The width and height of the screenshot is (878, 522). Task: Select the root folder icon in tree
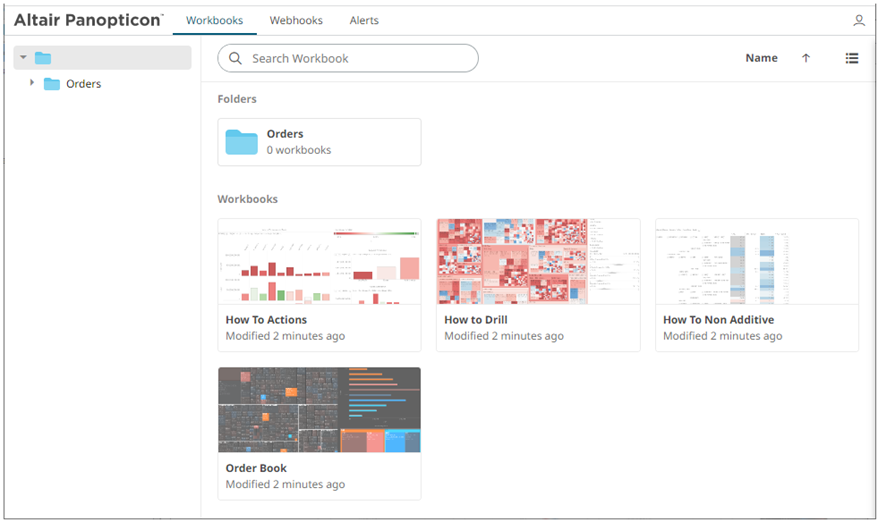pyautogui.click(x=43, y=58)
